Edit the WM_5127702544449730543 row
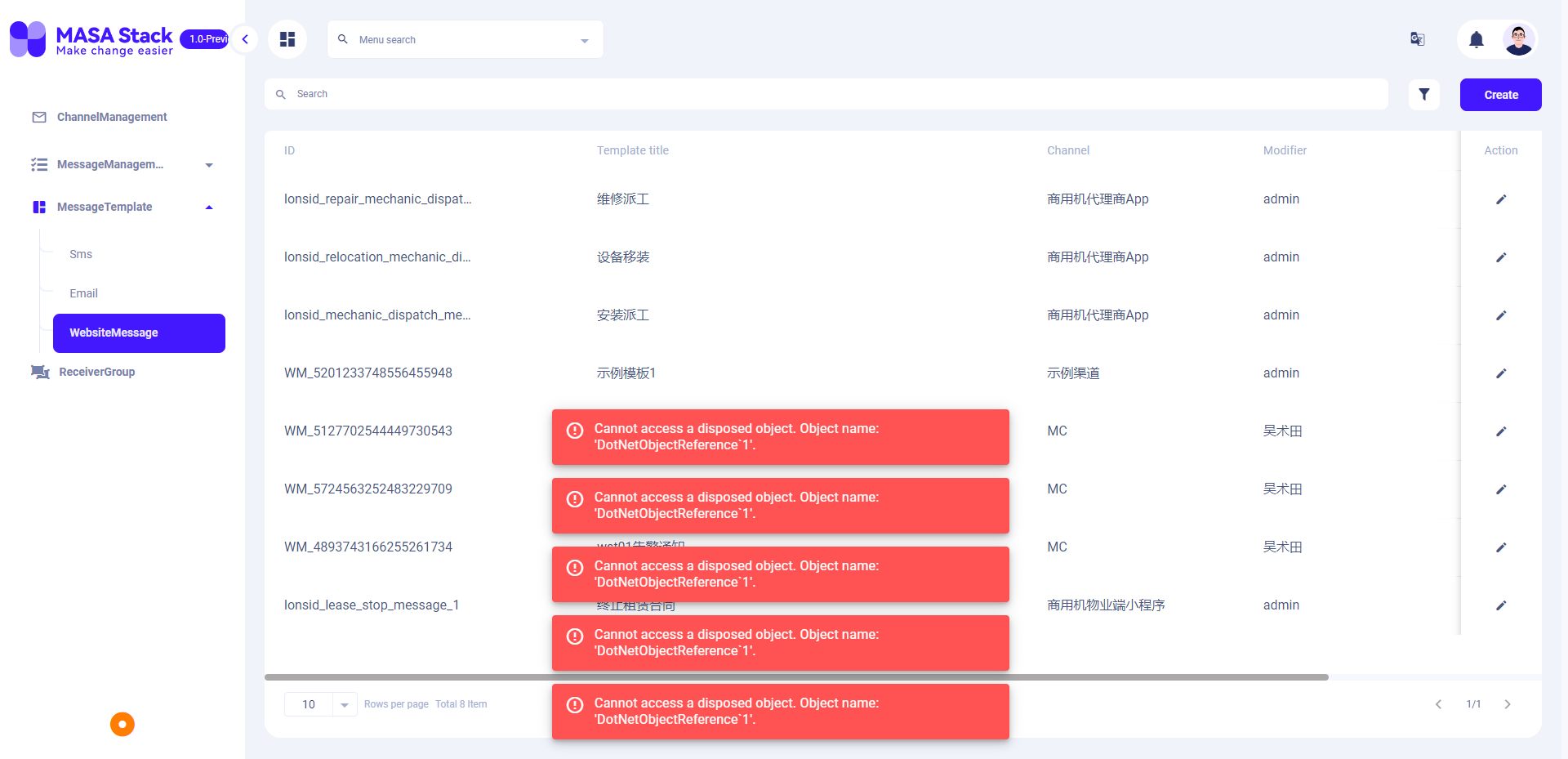 click(x=1501, y=431)
